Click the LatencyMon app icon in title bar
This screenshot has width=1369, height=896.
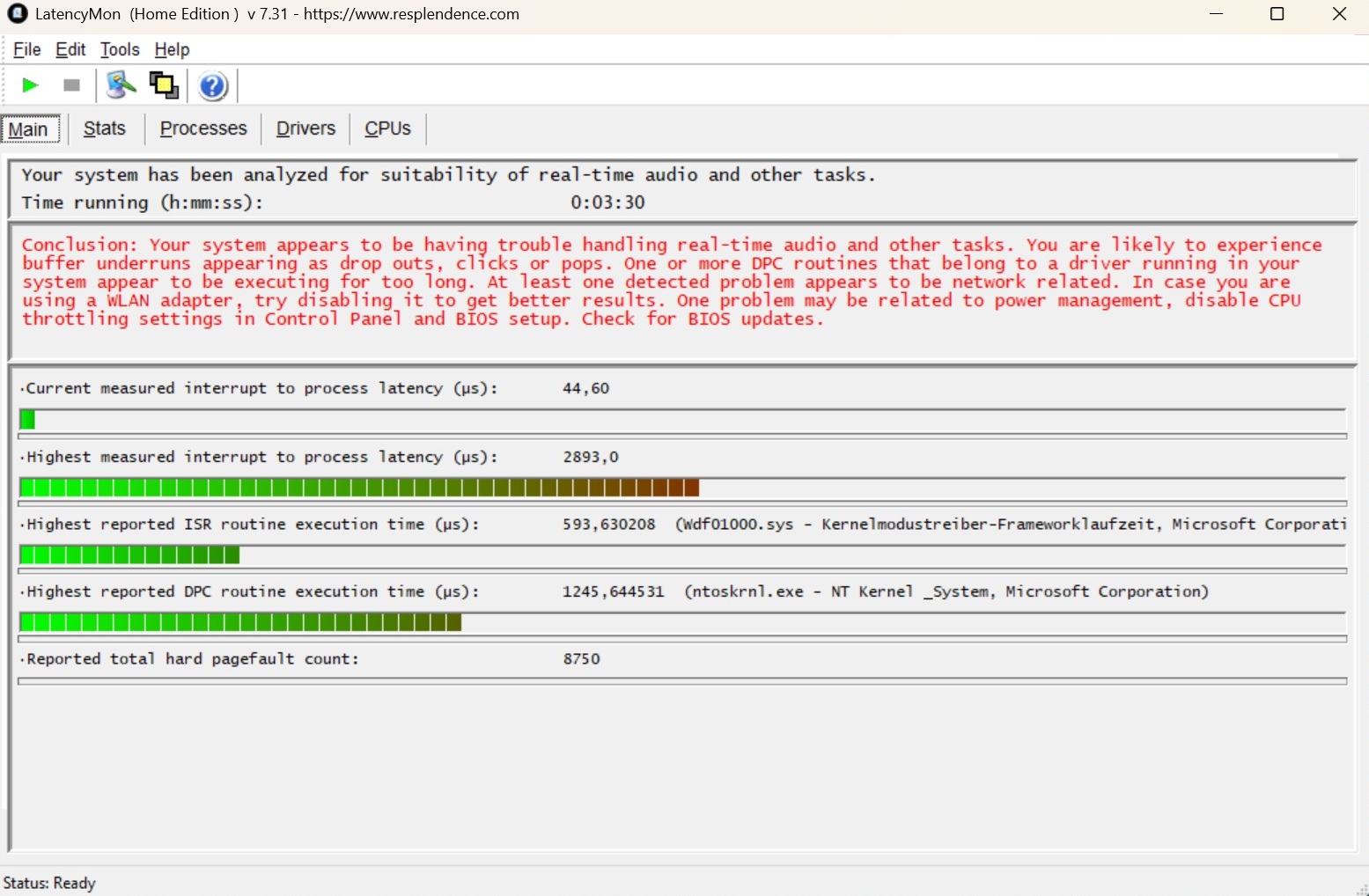17,14
